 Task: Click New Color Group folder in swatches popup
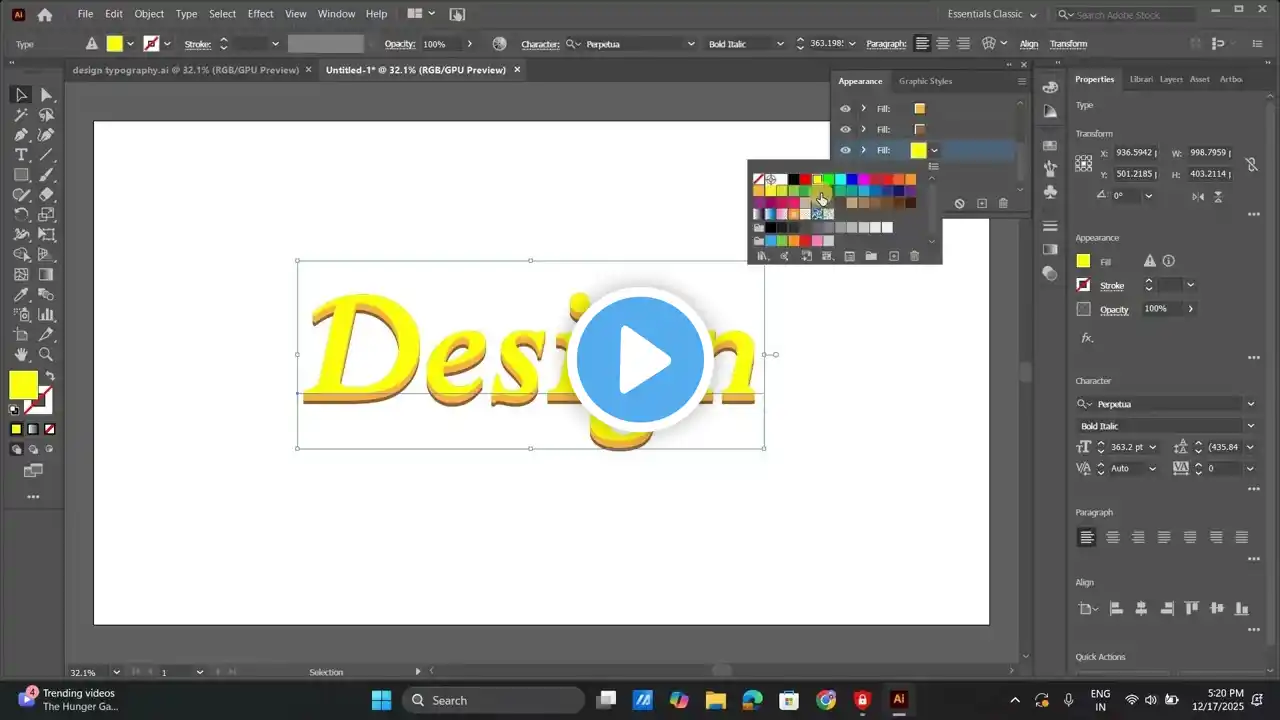(871, 257)
